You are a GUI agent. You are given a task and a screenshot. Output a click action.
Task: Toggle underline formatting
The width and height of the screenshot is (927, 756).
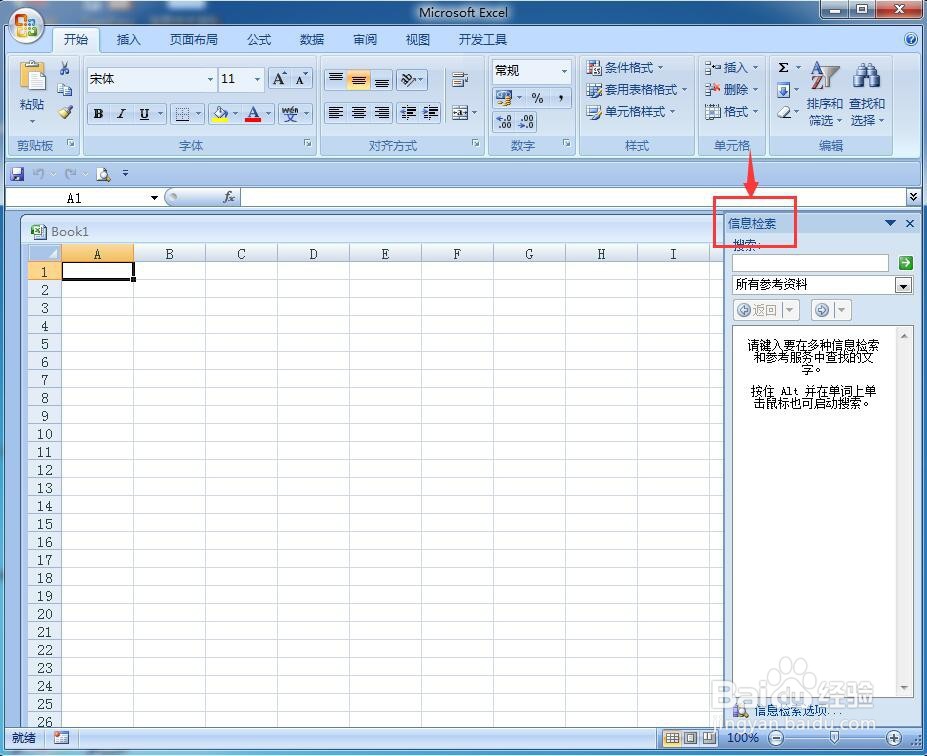(x=144, y=113)
